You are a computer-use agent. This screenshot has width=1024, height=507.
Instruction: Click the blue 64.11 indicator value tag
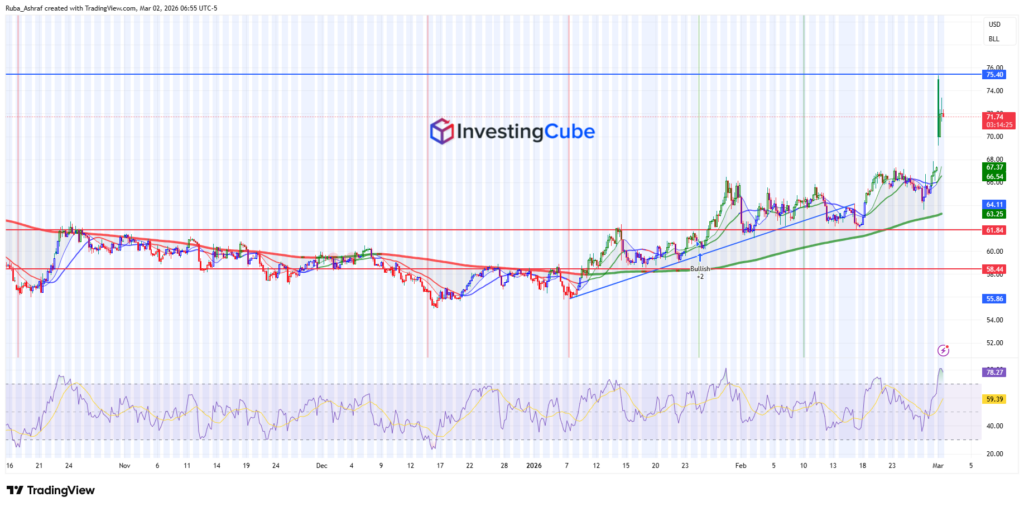point(993,204)
